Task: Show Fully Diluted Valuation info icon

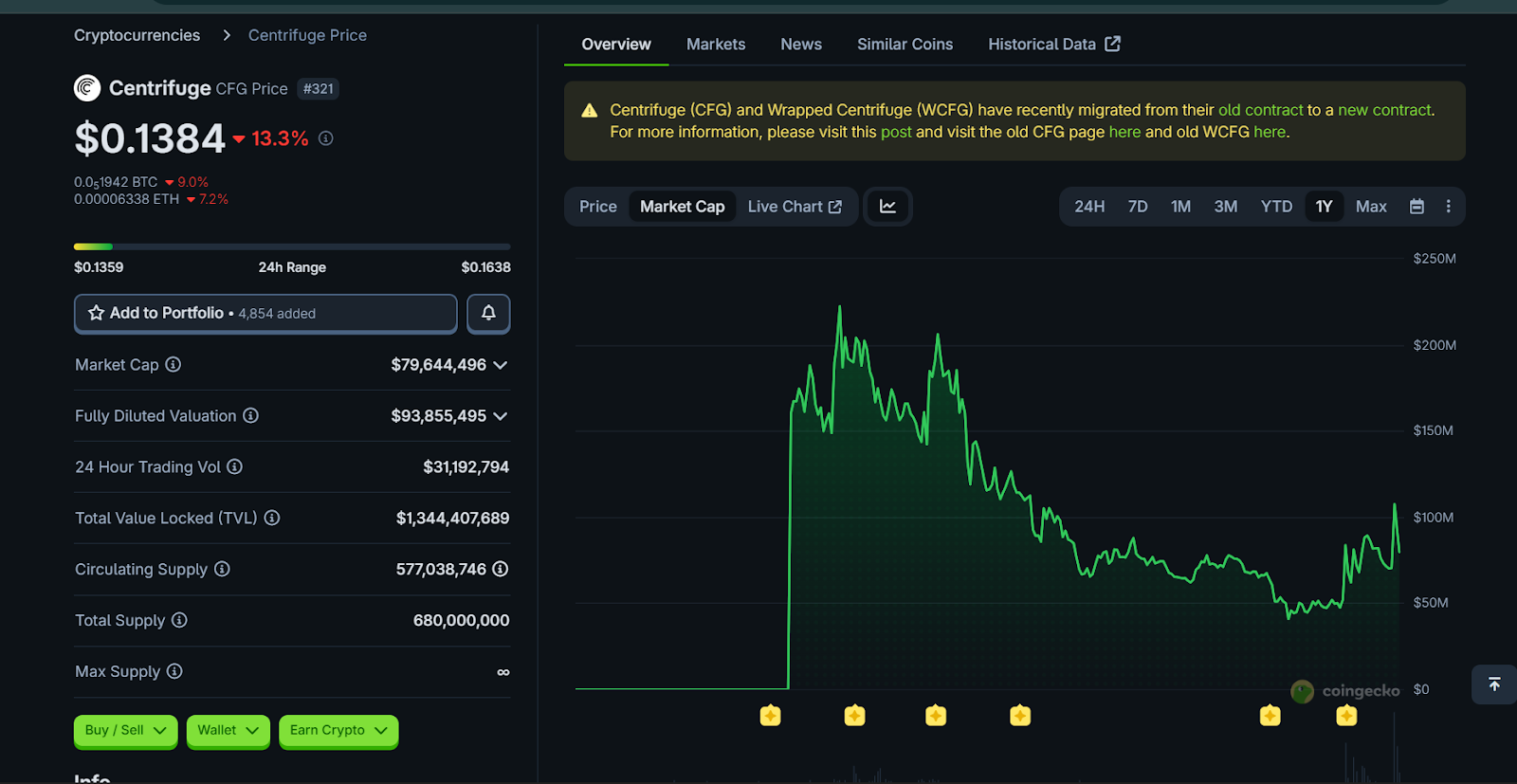Action: (250, 415)
